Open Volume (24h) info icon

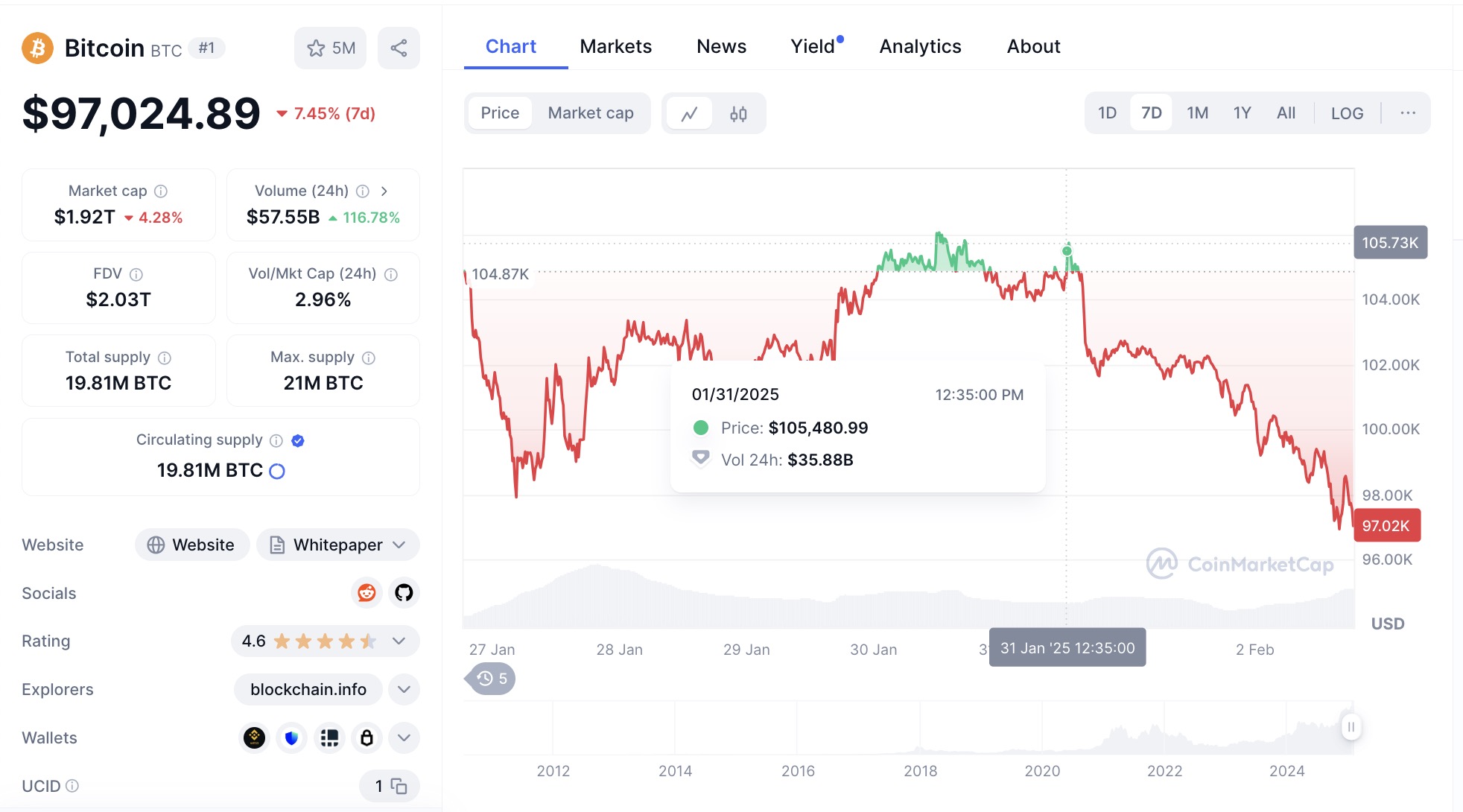tap(363, 191)
